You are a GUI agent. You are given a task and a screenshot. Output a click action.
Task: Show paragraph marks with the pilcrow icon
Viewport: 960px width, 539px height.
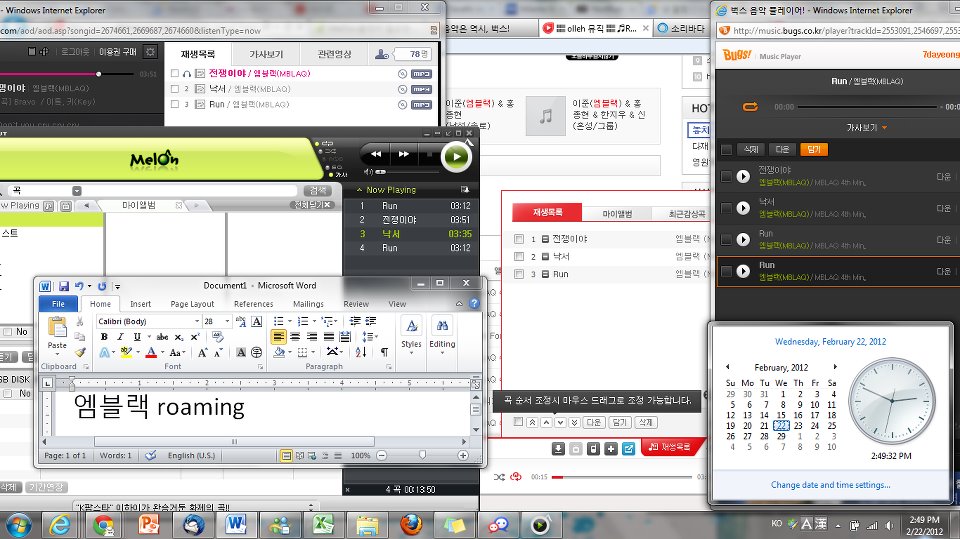(x=384, y=352)
